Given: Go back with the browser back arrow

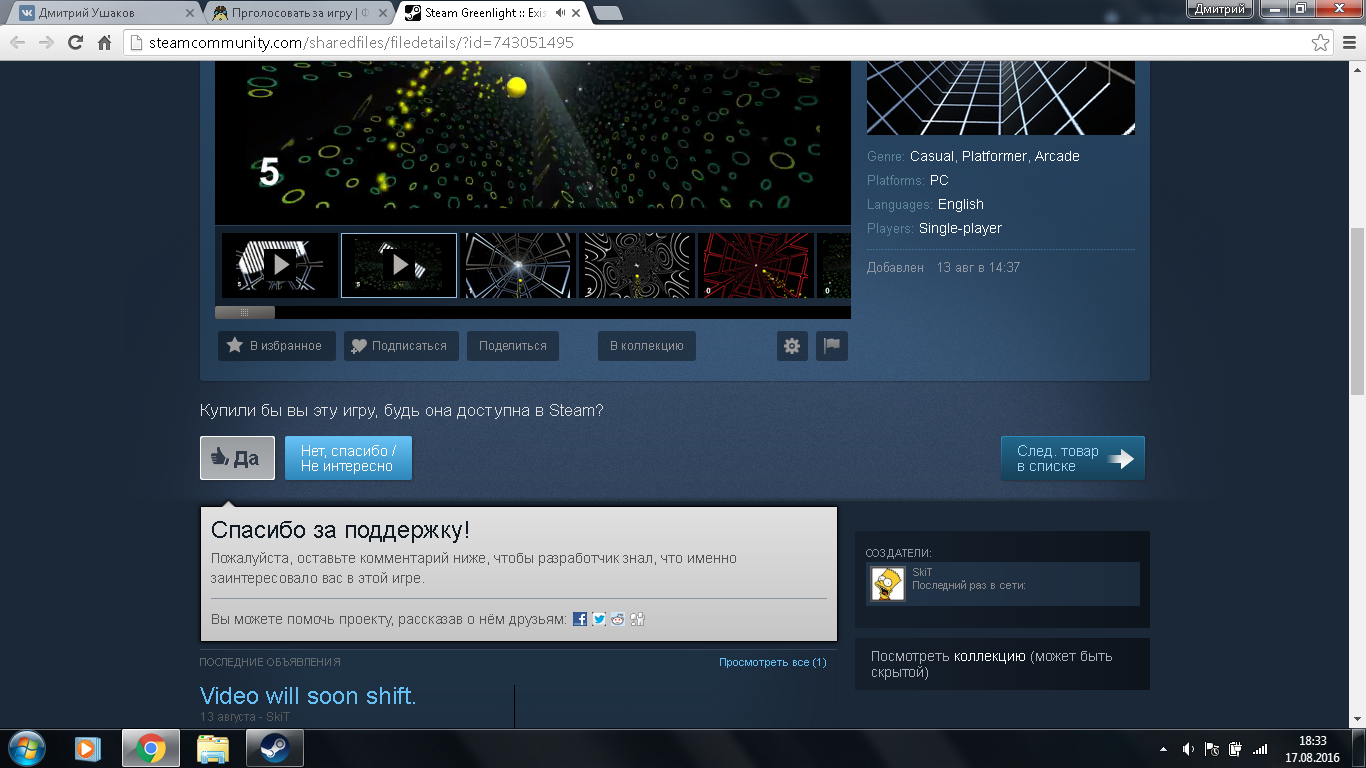Looking at the screenshot, I should click(18, 43).
